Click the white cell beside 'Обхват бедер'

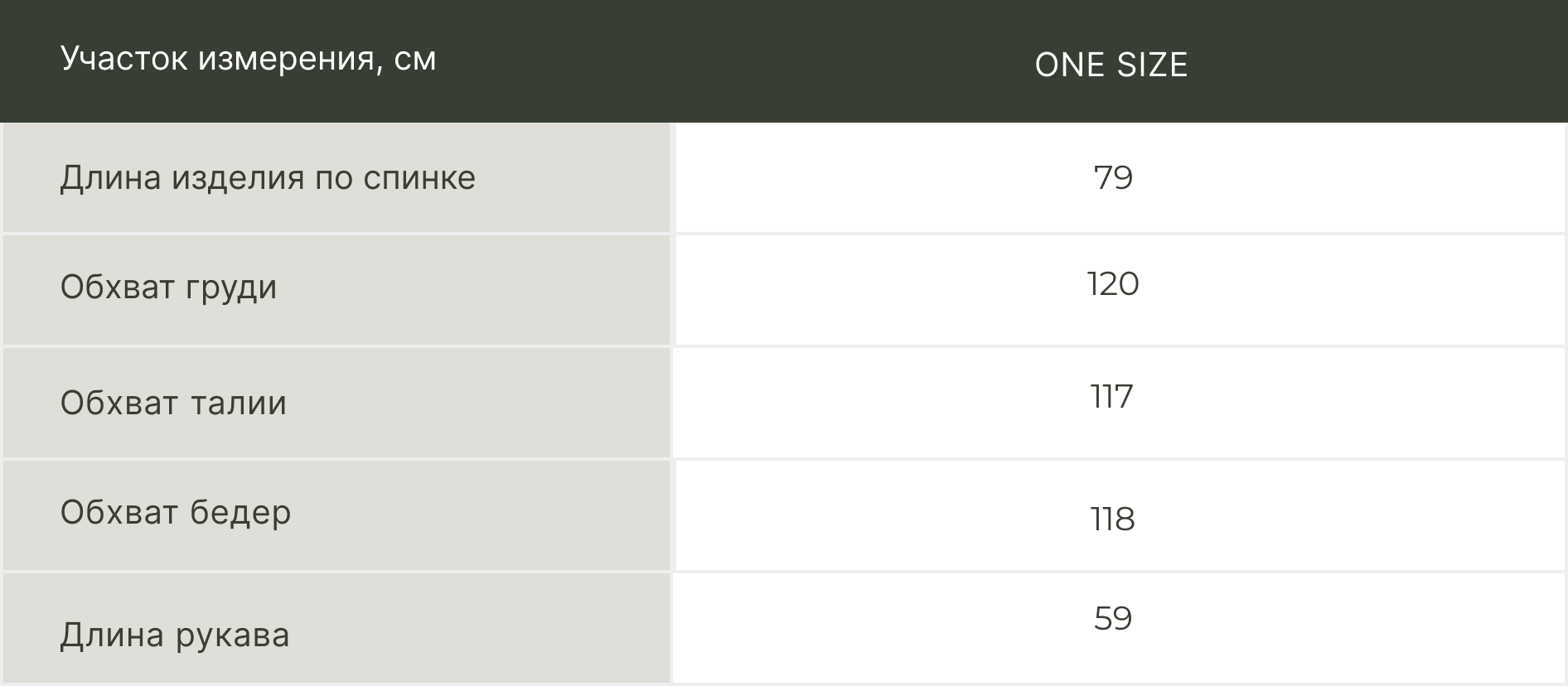click(1326, 515)
